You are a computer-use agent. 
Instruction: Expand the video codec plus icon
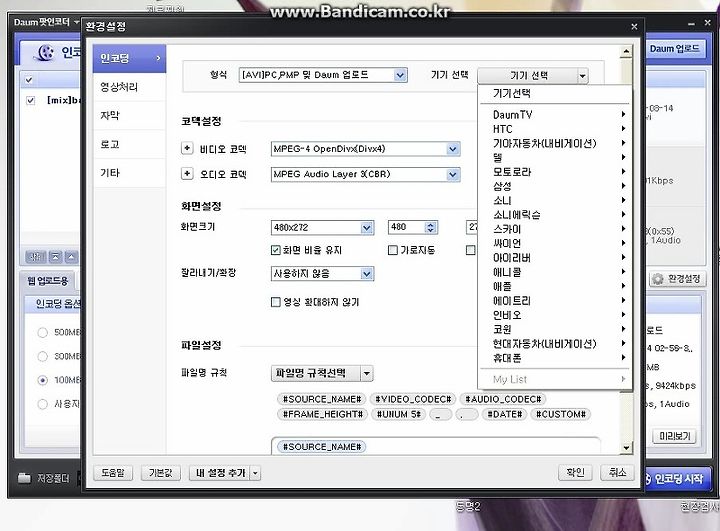[187, 148]
